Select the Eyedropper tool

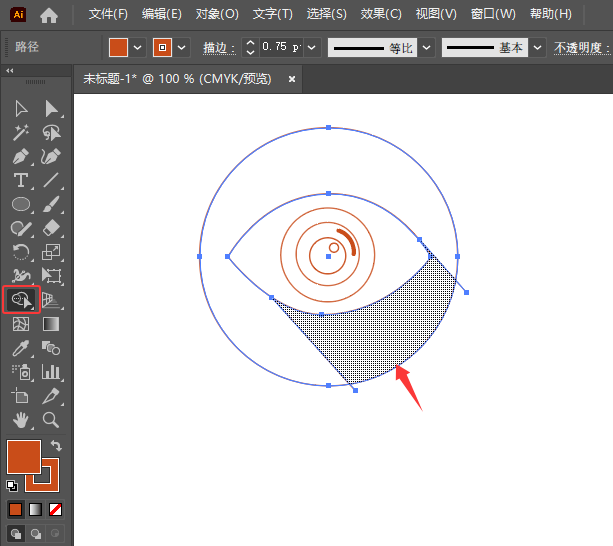(x=21, y=348)
